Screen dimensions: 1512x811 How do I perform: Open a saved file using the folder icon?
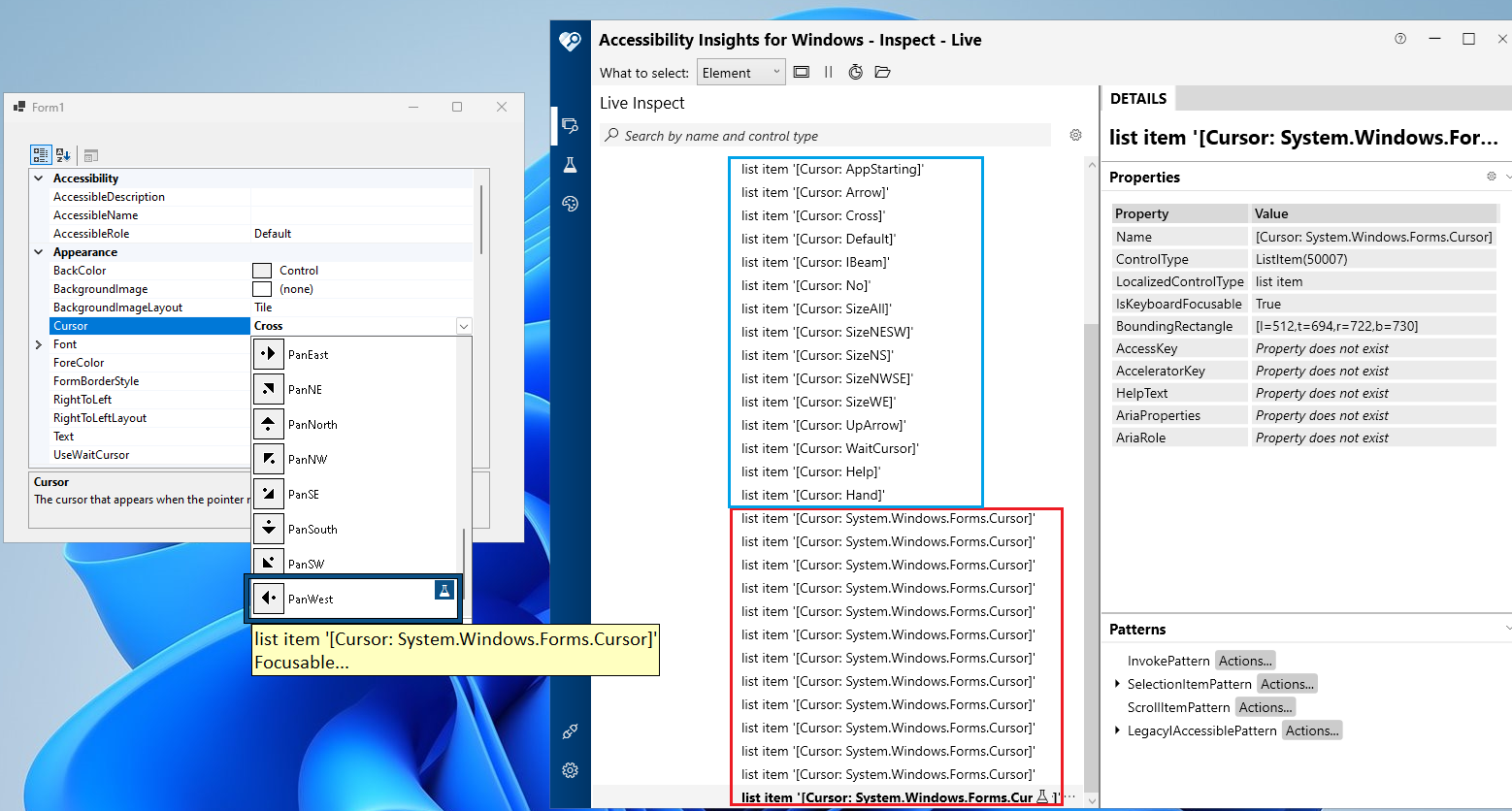point(882,71)
